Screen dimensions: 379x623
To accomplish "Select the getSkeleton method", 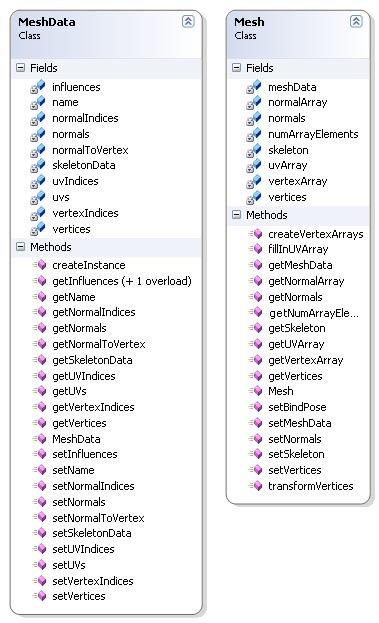I will [297, 328].
